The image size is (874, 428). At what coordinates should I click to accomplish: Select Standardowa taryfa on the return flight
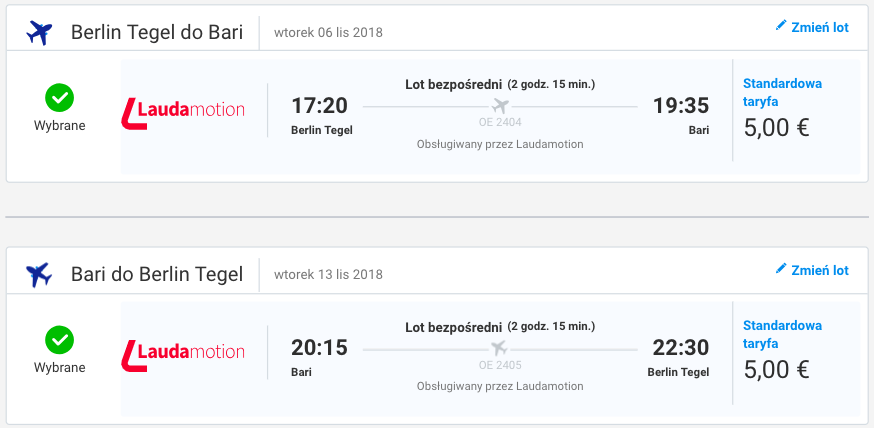click(x=782, y=334)
